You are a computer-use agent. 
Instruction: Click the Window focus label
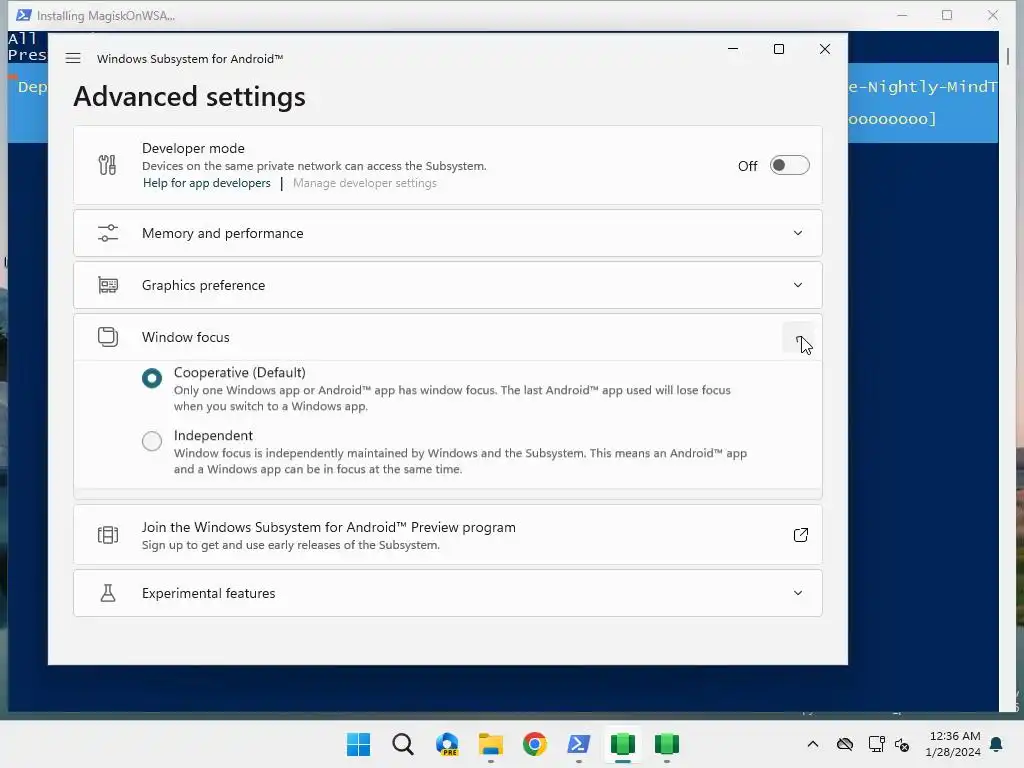coord(185,337)
